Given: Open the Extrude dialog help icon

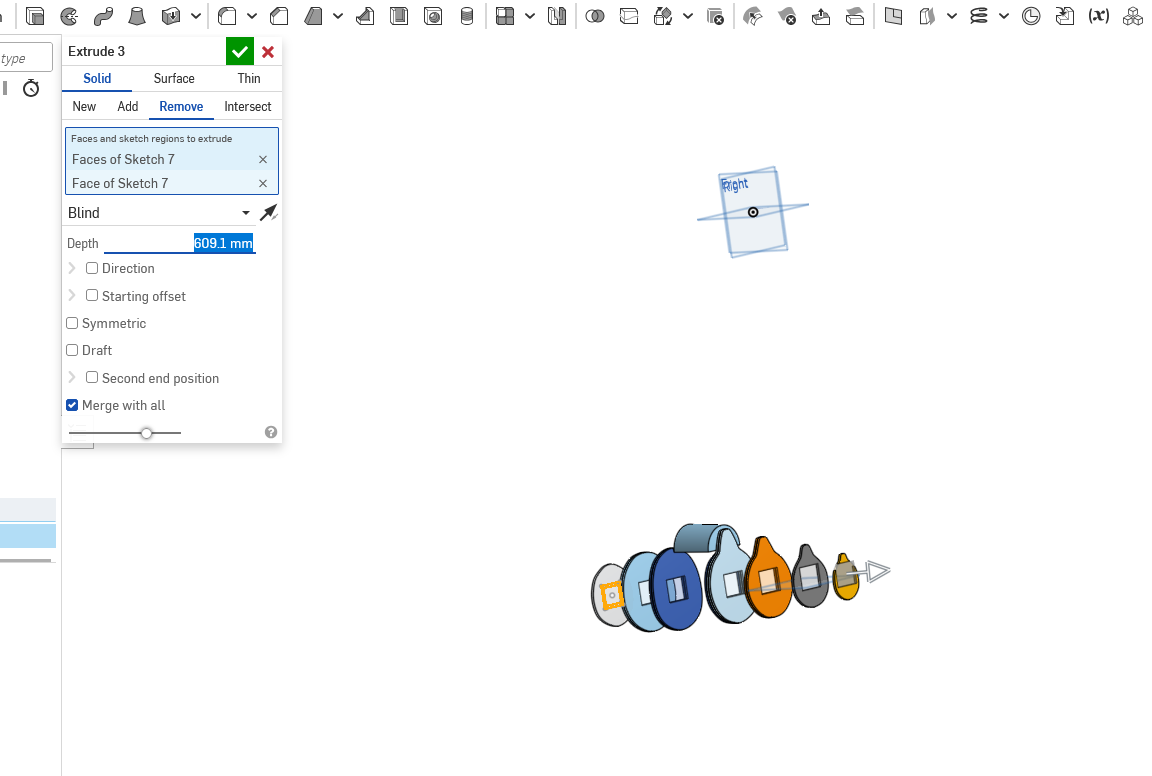Looking at the screenshot, I should tap(271, 432).
